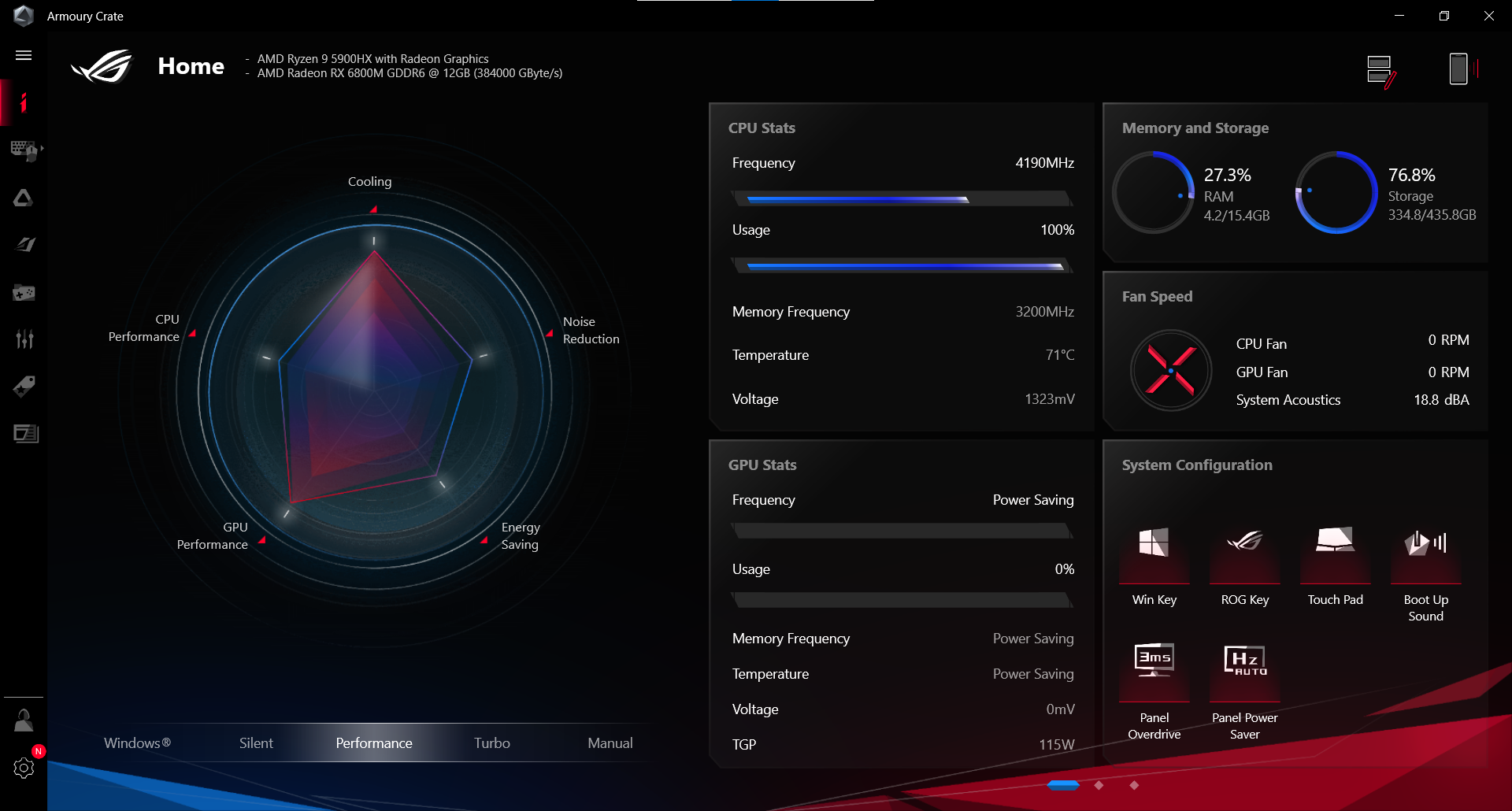The width and height of the screenshot is (1512, 811).
Task: Open Settings gear with notification badge
Action: point(24,767)
